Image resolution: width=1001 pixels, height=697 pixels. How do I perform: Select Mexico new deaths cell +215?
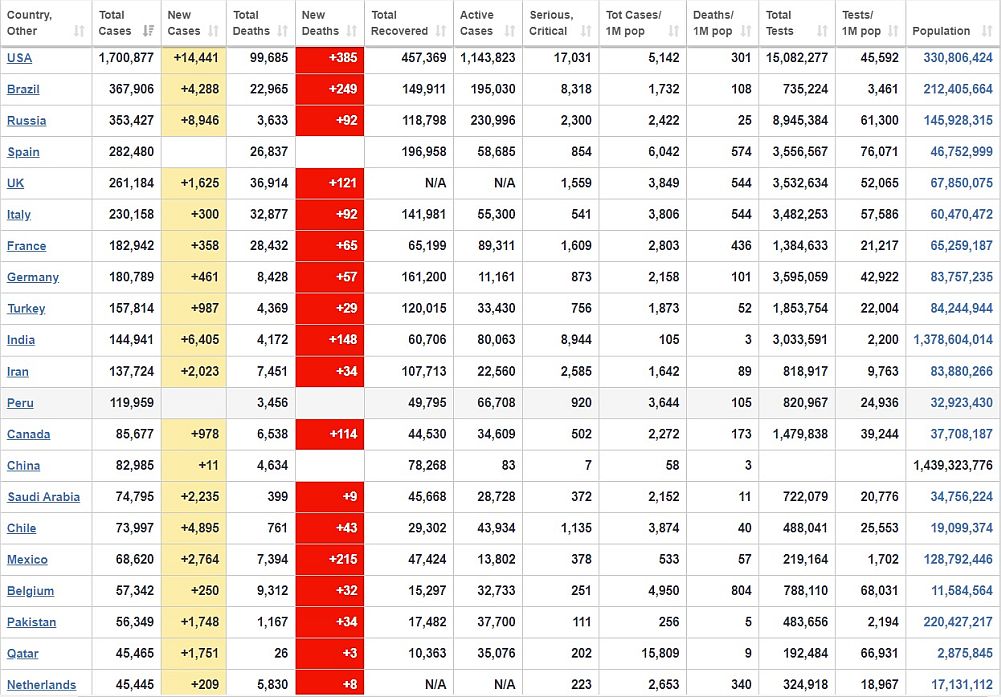329,559
